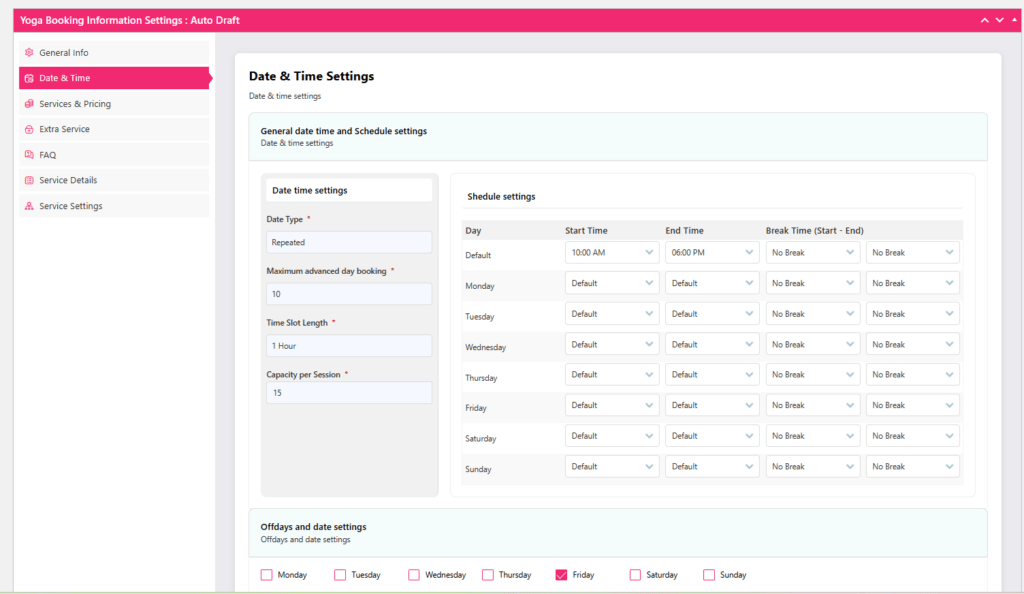Move panel up with the up arrow
The width and height of the screenshot is (1024, 594).
click(x=984, y=20)
